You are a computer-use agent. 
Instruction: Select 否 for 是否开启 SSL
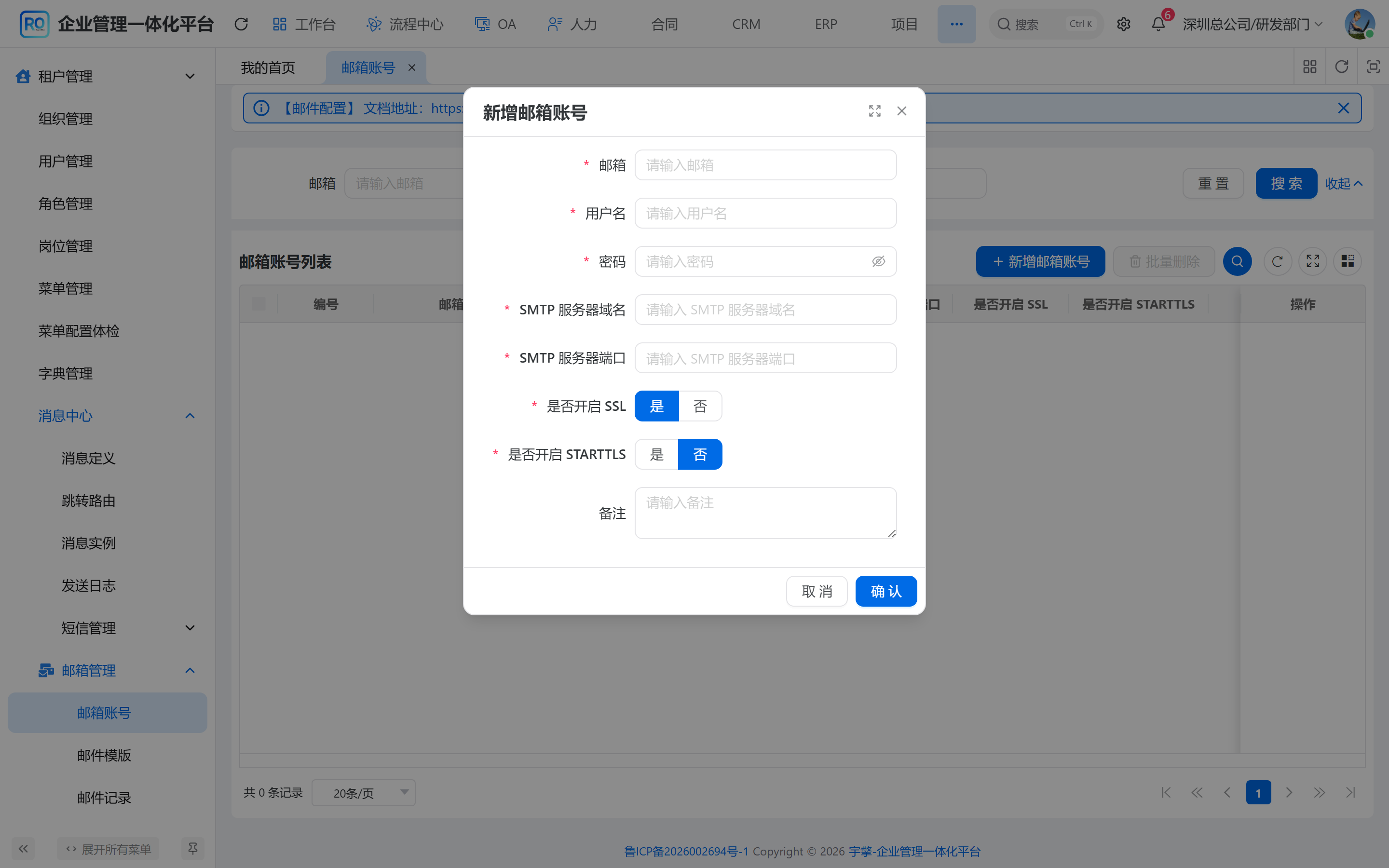click(700, 407)
